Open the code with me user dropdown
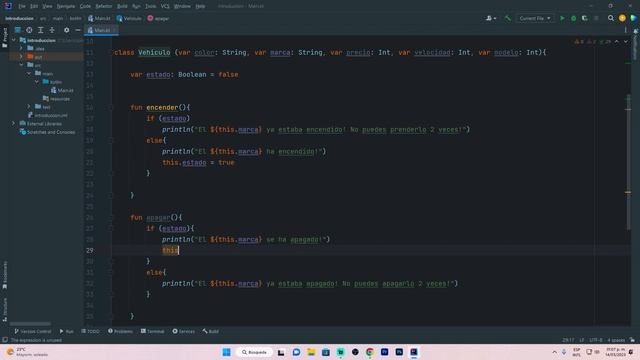This screenshot has width=640, height=360. pos(491,18)
